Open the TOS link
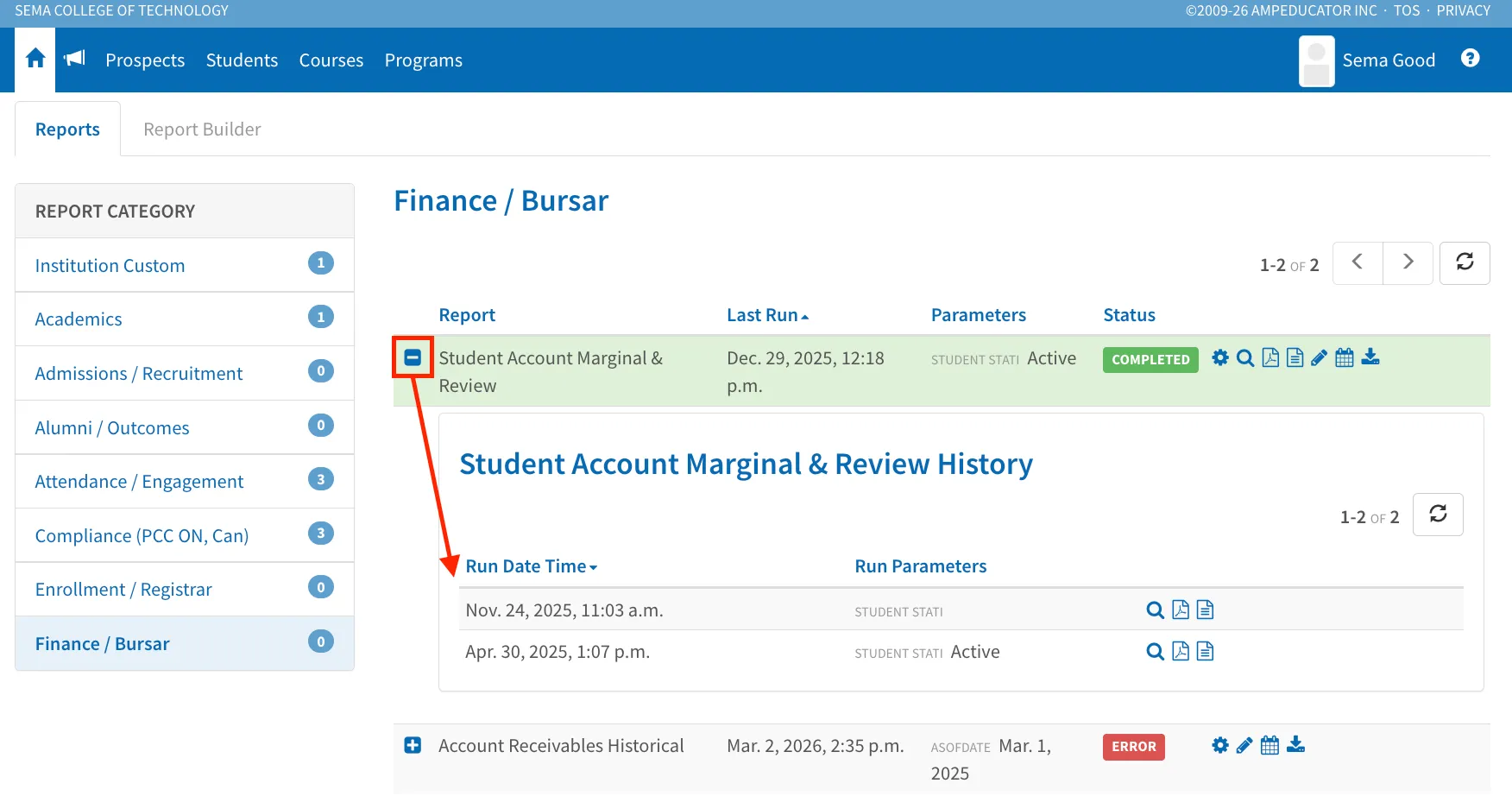1512x796 pixels. 1407,10
